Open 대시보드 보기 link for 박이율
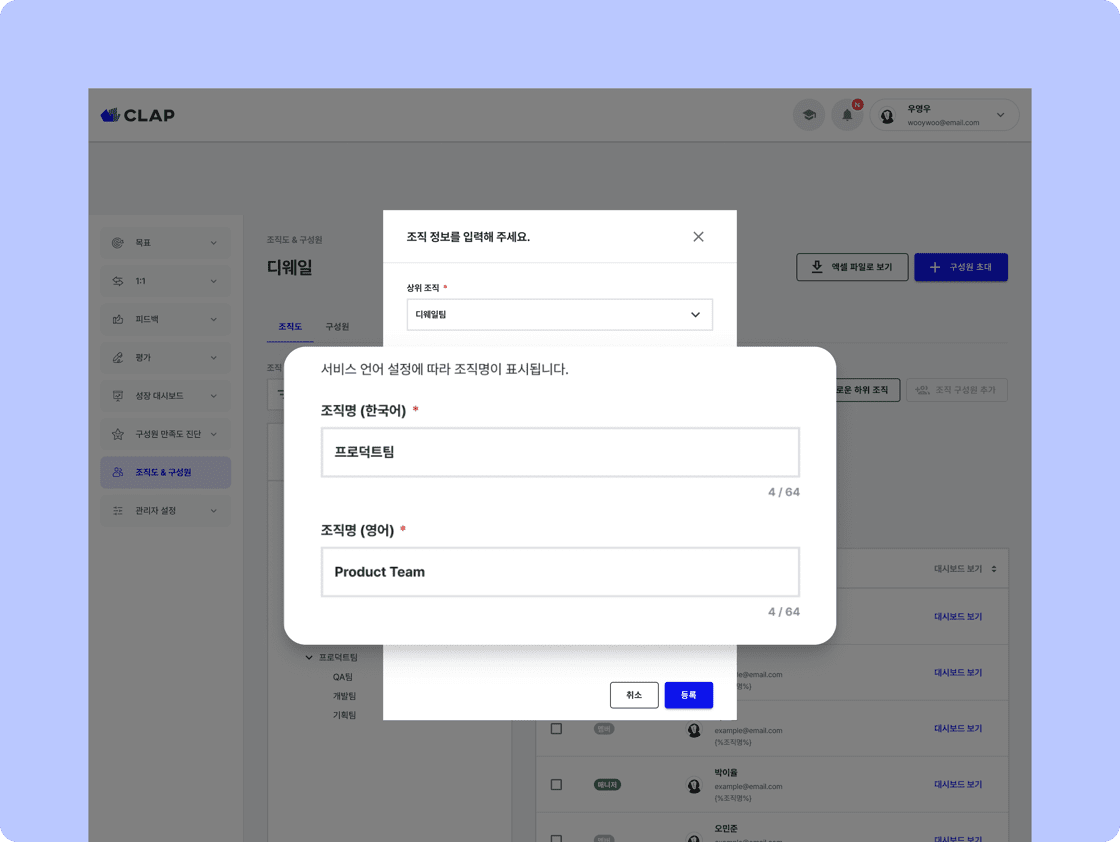Screen dimensions: 1120x842 click(958, 784)
